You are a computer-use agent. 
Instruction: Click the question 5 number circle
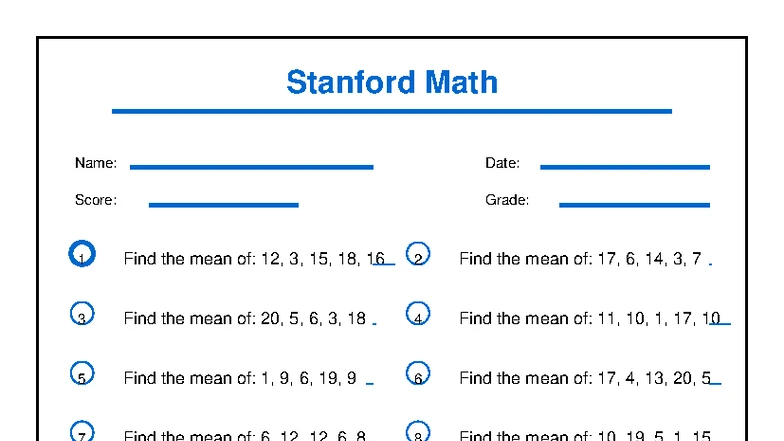click(83, 373)
